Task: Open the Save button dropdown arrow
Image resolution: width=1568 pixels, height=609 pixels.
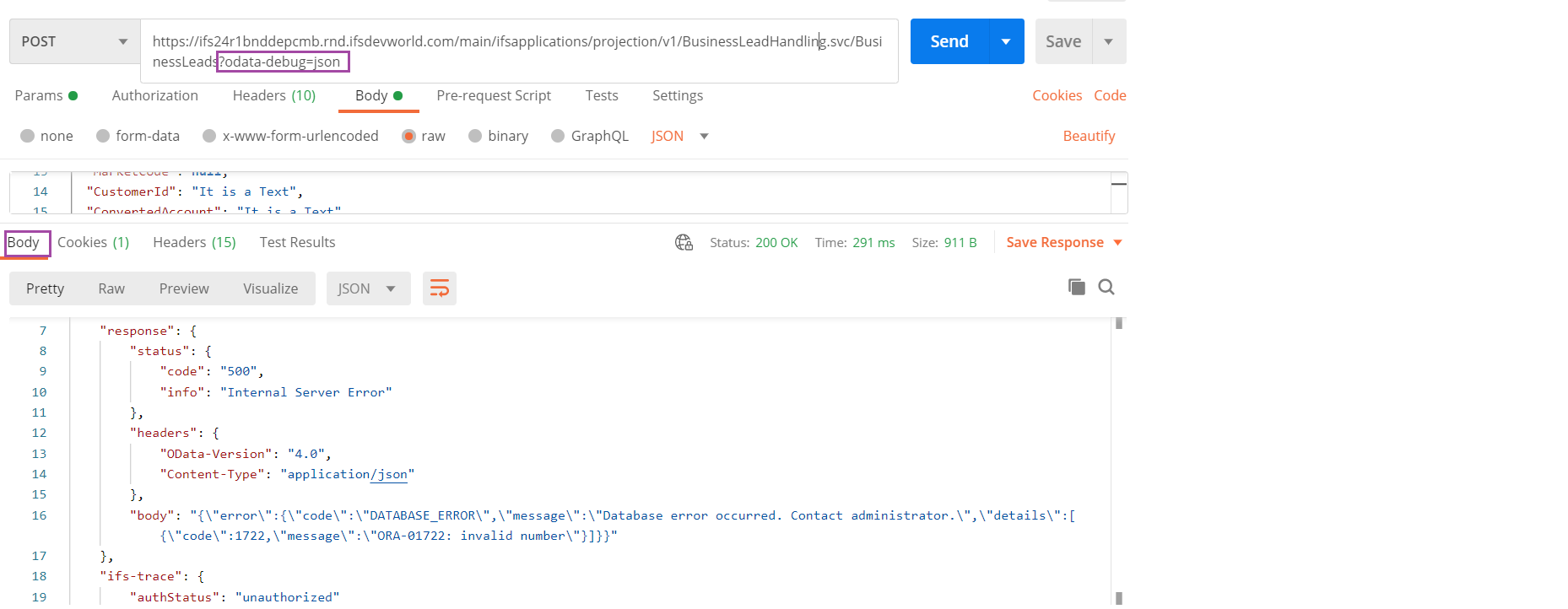Action: click(1109, 41)
